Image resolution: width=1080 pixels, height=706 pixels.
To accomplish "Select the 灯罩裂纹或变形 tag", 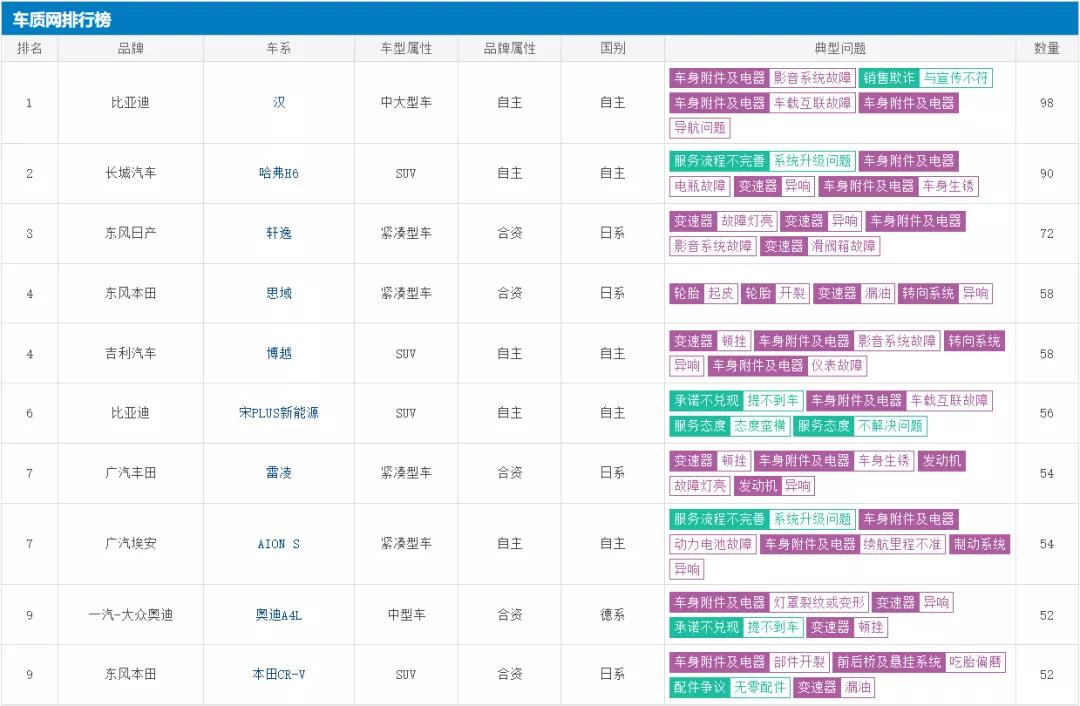I will pyautogui.click(x=818, y=603).
